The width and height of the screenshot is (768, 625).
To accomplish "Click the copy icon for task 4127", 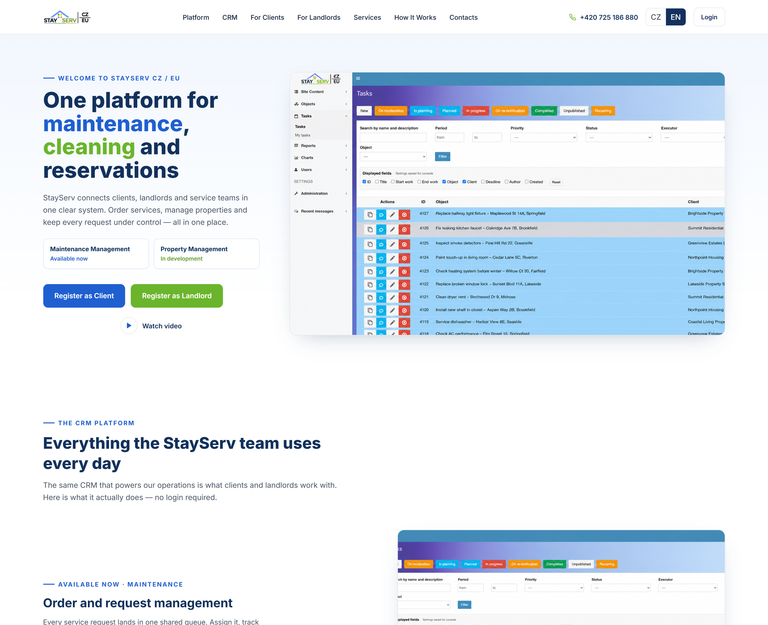I will (x=370, y=215).
